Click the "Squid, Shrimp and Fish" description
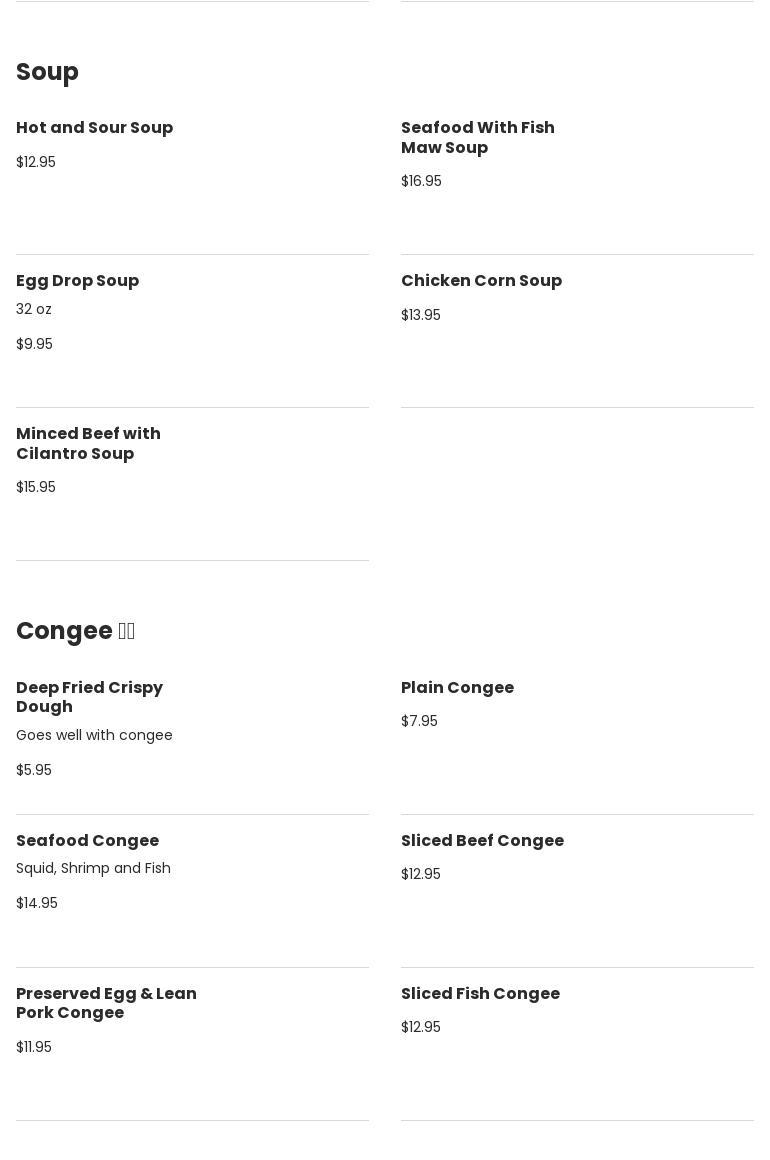 pyautogui.click(x=93, y=869)
